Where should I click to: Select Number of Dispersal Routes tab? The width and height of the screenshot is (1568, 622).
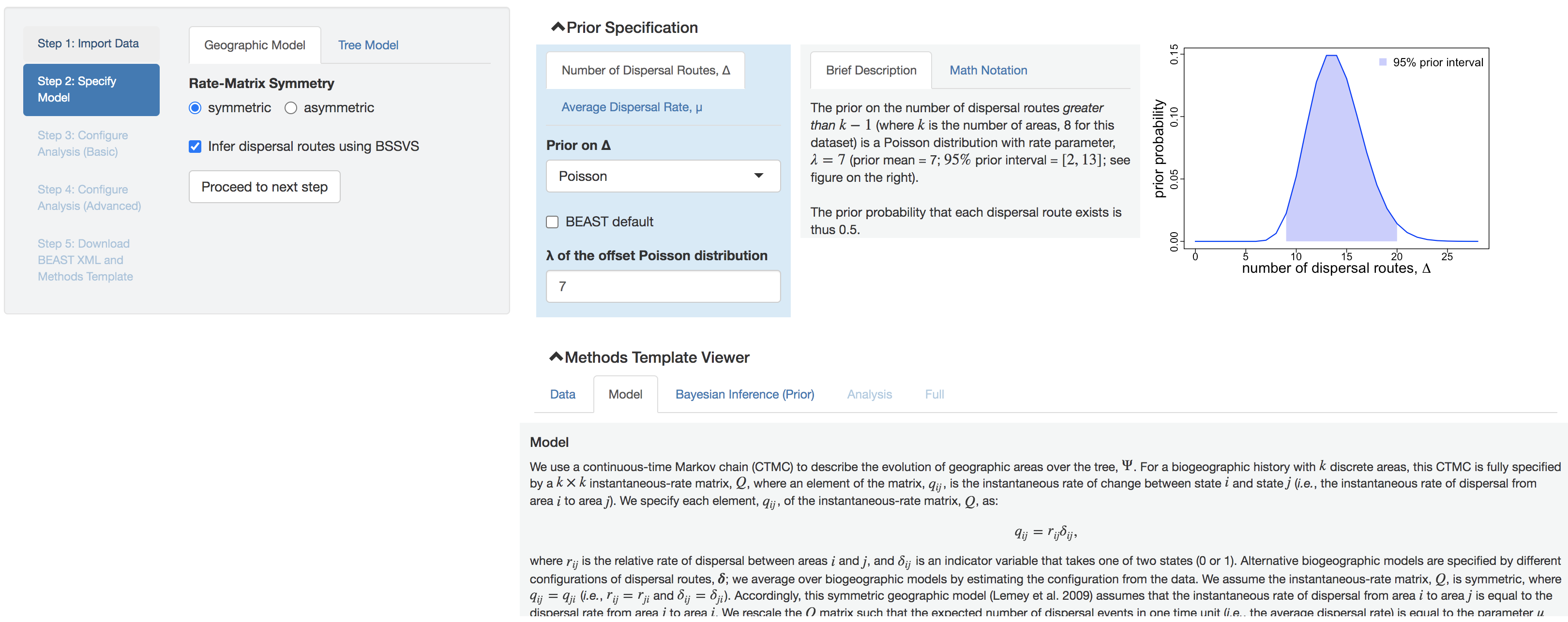(x=645, y=71)
